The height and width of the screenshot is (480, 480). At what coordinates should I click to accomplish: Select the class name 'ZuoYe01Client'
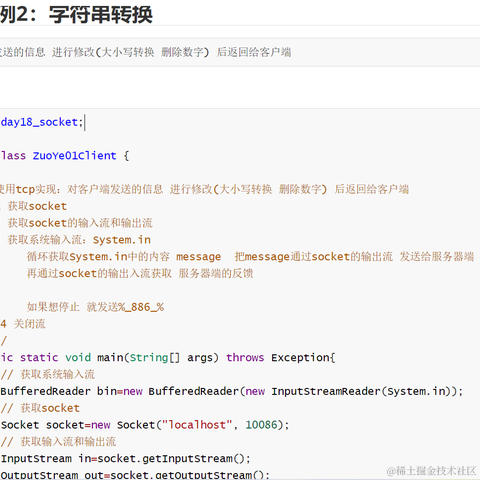(x=74, y=156)
